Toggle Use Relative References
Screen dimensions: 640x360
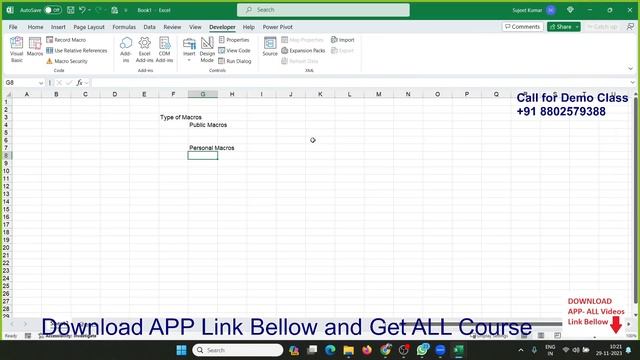click(77, 50)
